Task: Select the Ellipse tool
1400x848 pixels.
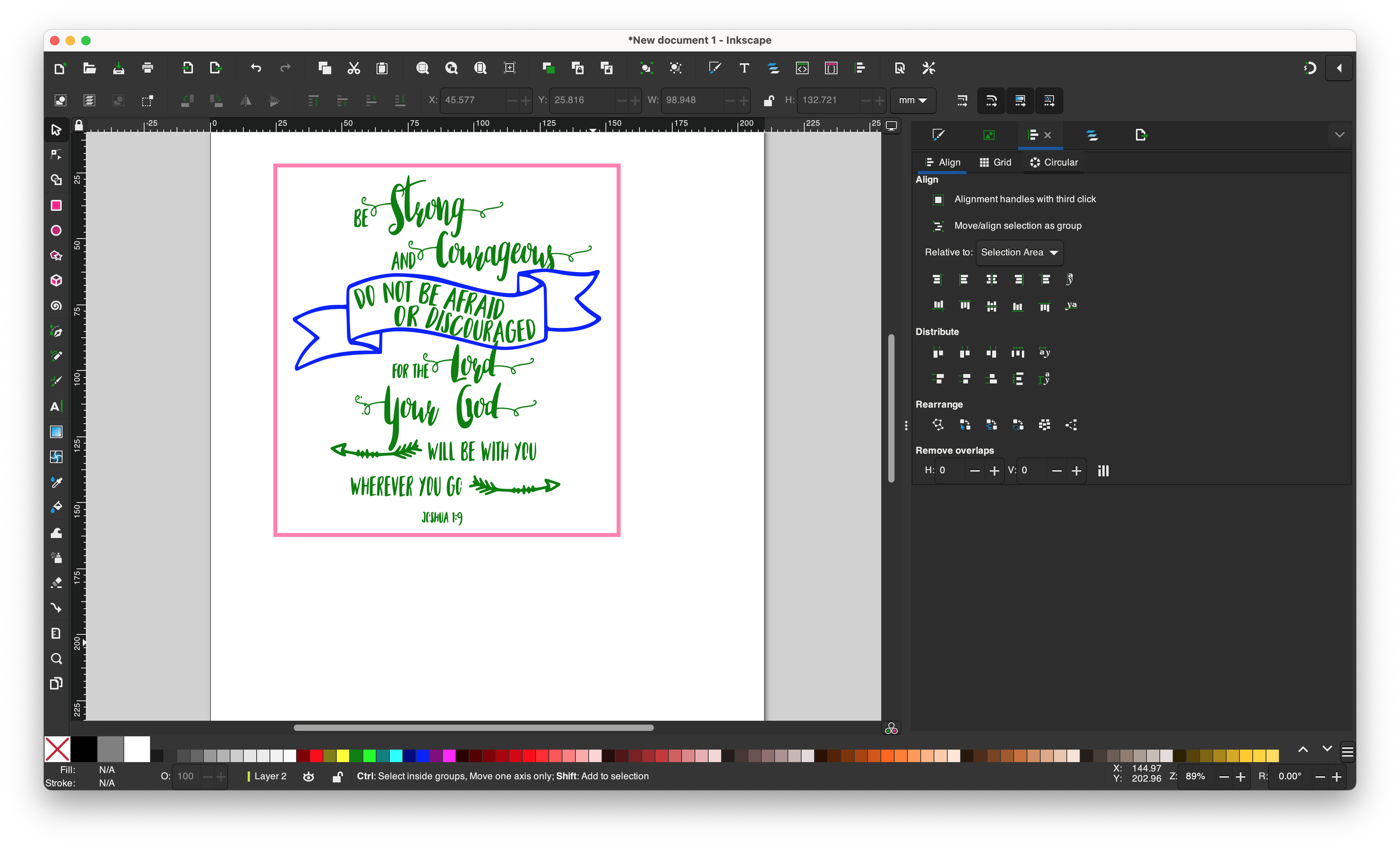Action: click(56, 230)
